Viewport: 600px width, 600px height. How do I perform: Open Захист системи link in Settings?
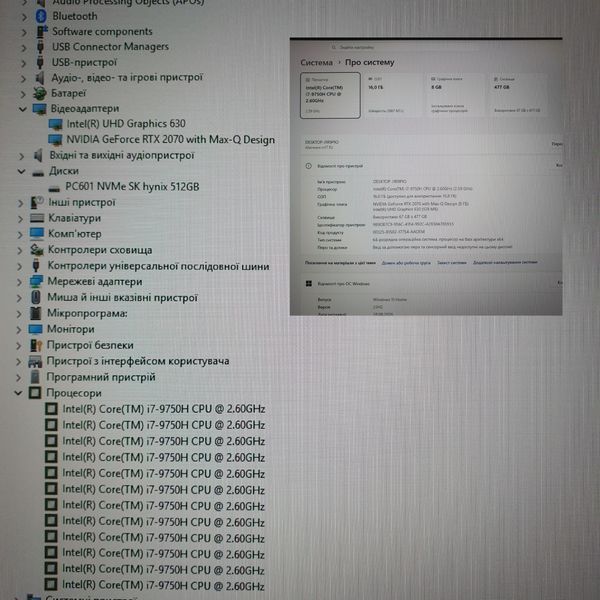tap(452, 263)
